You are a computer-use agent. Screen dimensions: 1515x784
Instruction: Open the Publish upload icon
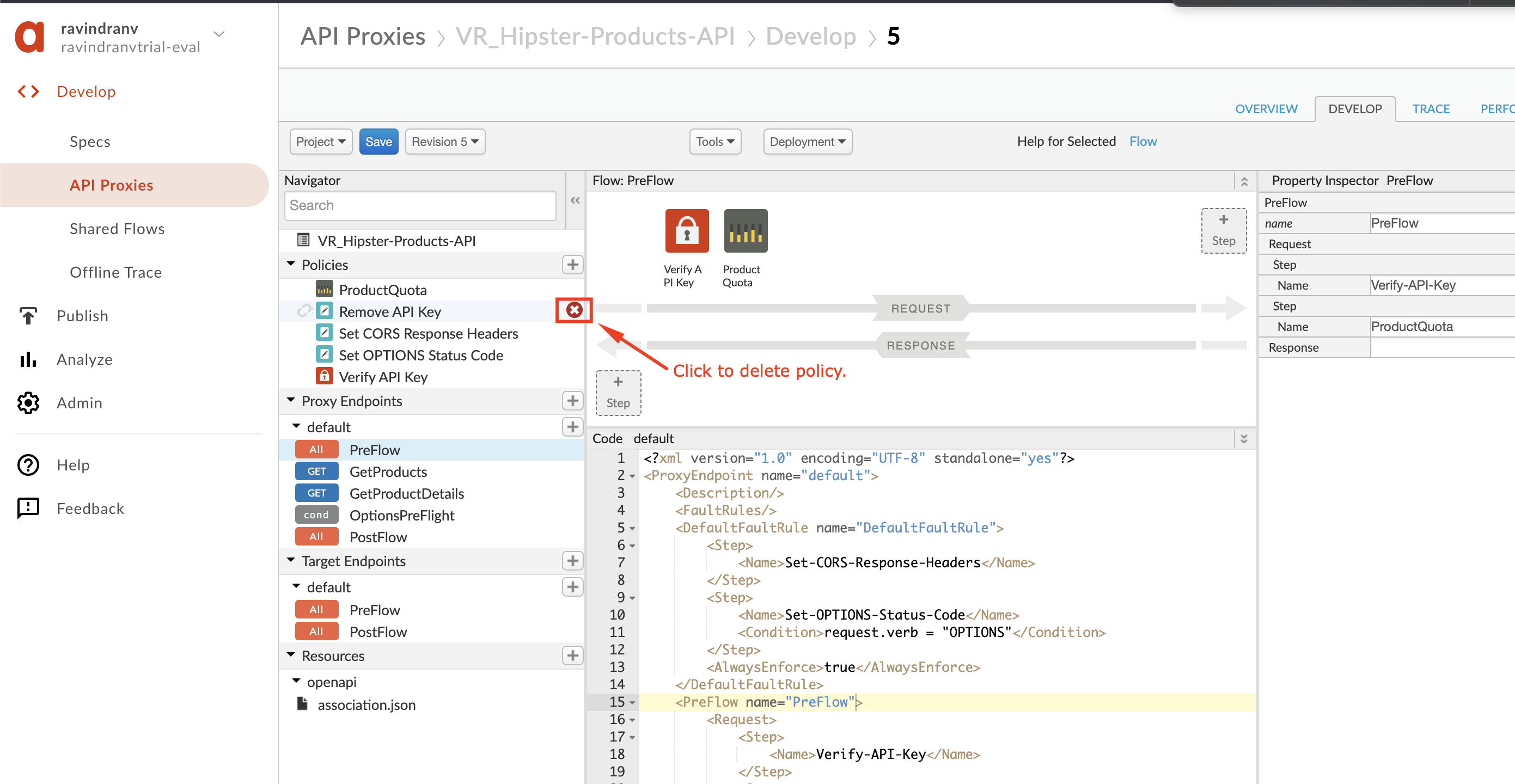coord(28,316)
